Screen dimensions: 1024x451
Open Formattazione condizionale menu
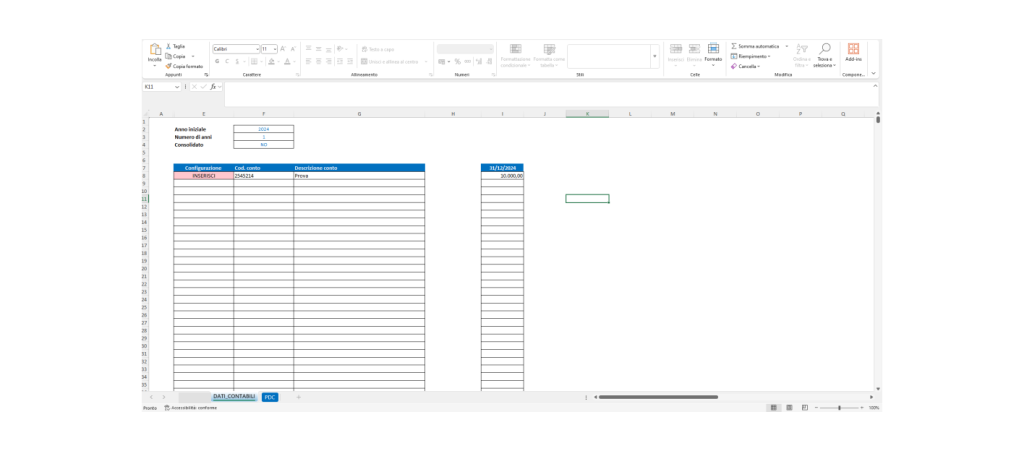point(515,55)
